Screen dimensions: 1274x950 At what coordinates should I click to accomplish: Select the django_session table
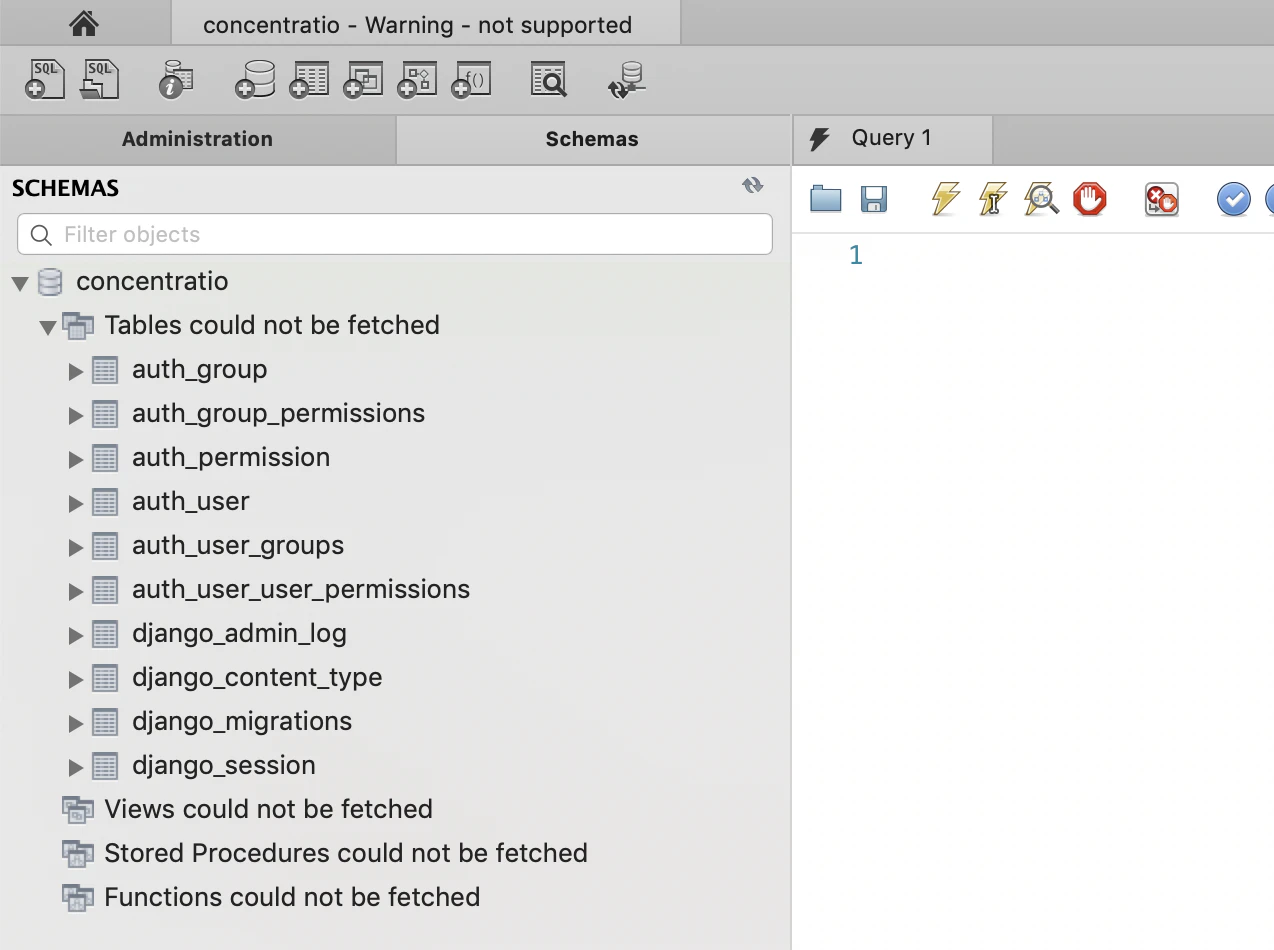(224, 766)
